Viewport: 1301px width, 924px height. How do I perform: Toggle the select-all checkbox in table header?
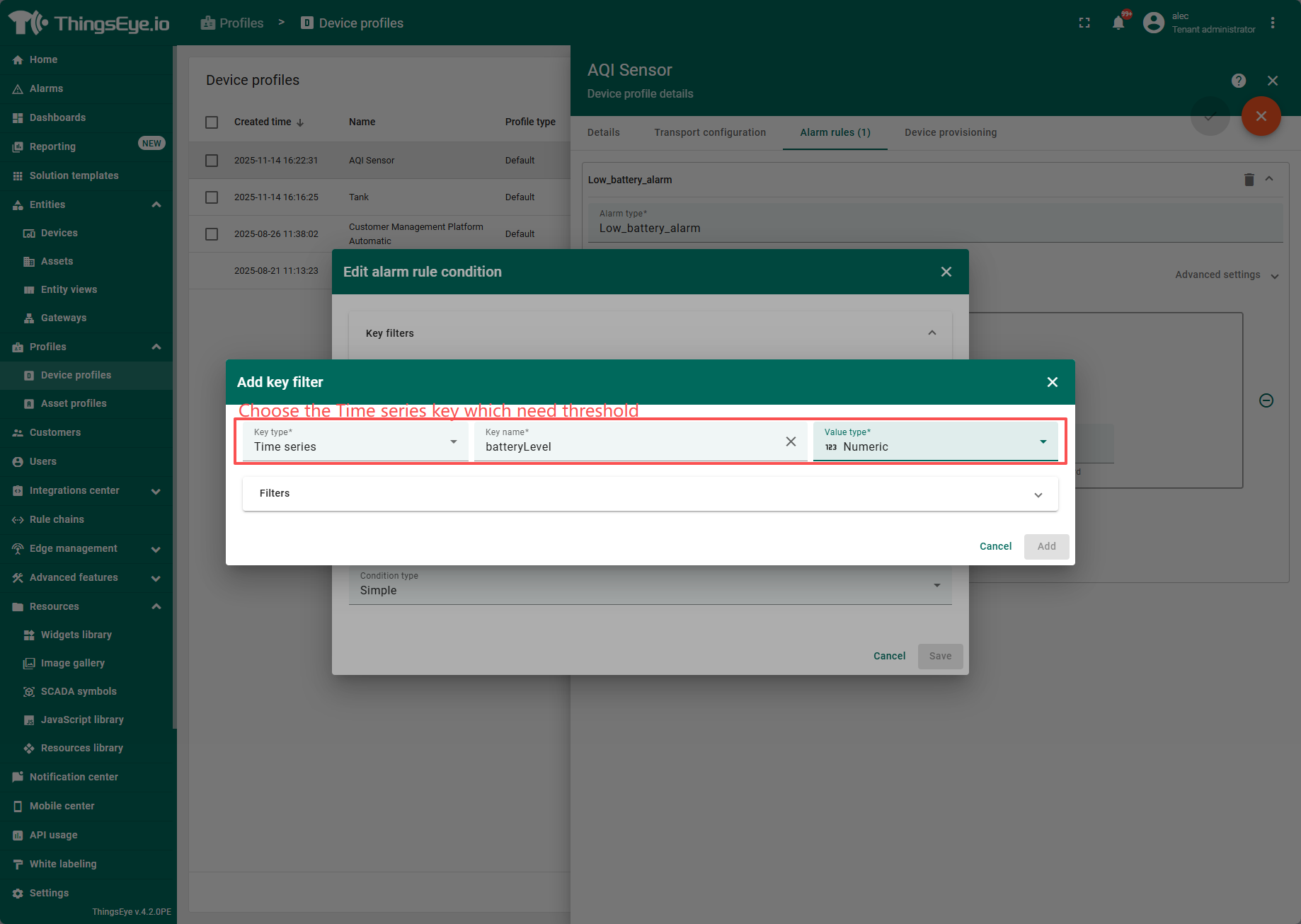point(212,122)
